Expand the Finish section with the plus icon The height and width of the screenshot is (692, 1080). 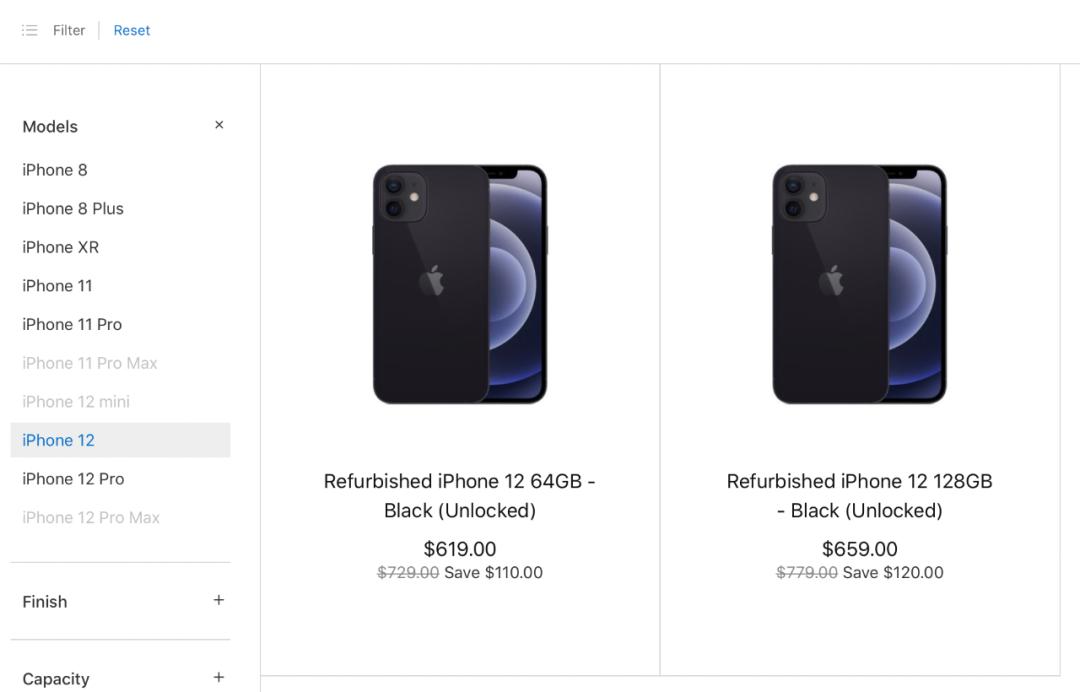tap(218, 599)
